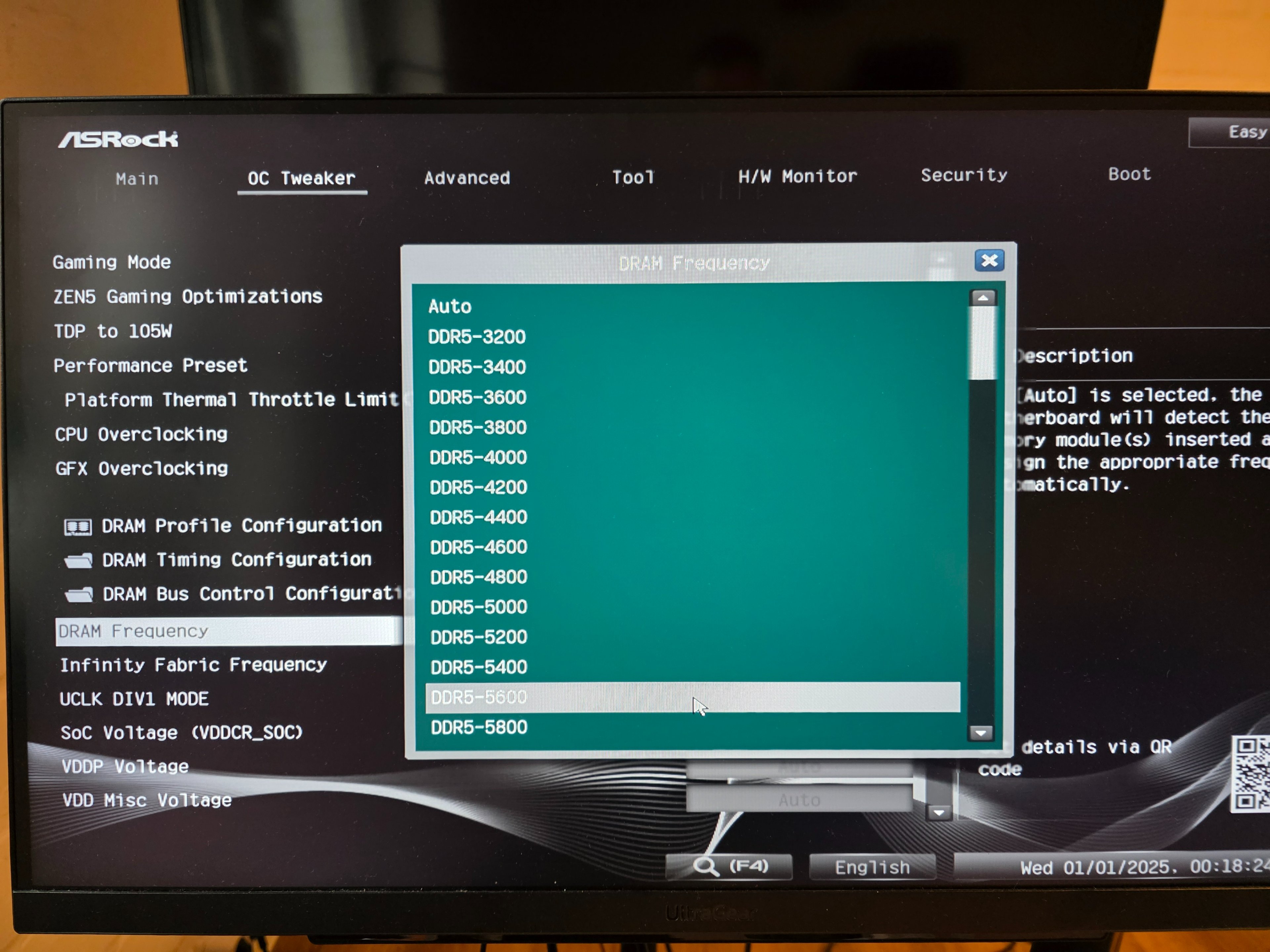
Task: Click the ASRock logo
Action: (x=118, y=139)
